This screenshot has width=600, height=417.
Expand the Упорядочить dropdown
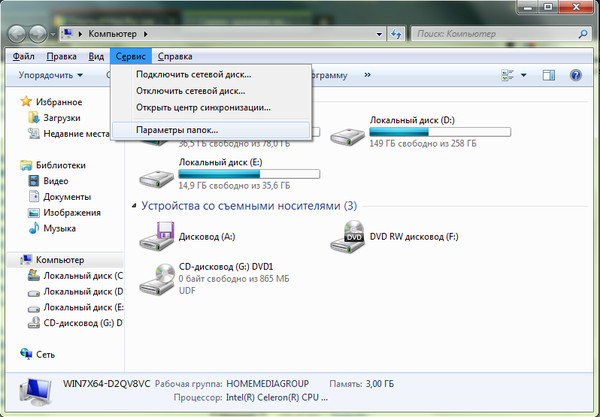pos(50,75)
